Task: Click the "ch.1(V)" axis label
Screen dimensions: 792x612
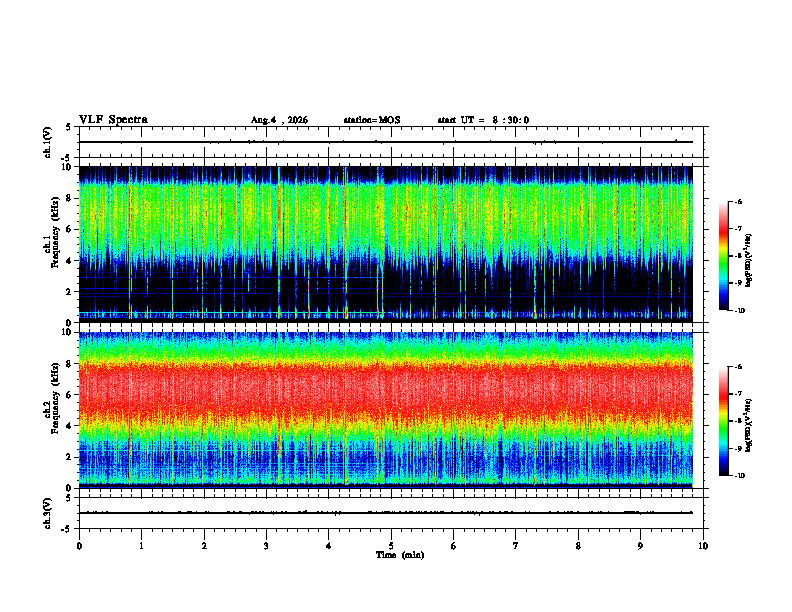Action: 47,142
